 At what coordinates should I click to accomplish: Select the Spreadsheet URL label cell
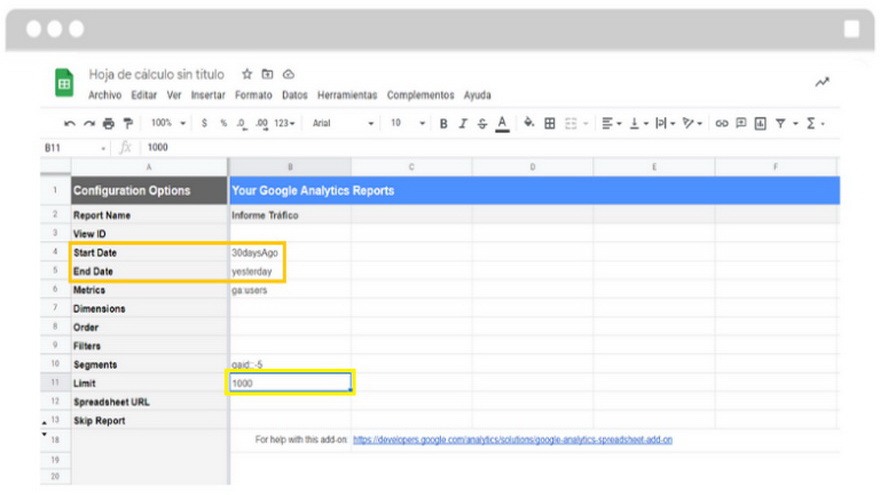[x=149, y=402]
